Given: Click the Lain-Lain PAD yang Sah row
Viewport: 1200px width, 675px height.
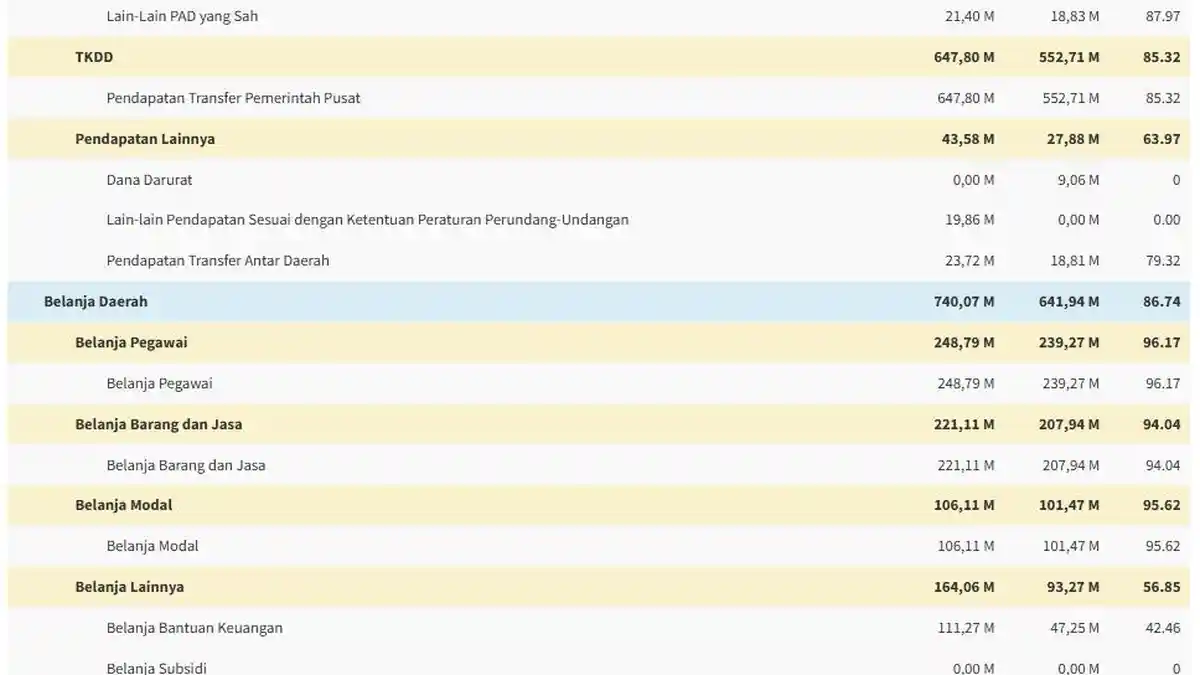Looking at the screenshot, I should (599, 16).
